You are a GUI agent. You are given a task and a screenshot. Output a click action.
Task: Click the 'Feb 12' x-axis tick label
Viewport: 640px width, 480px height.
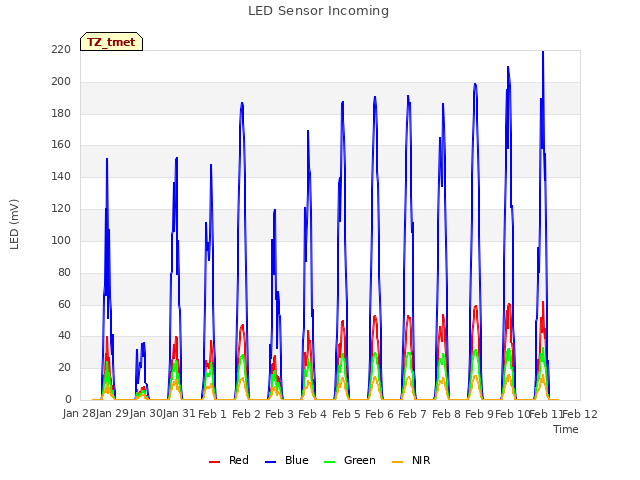[580, 414]
